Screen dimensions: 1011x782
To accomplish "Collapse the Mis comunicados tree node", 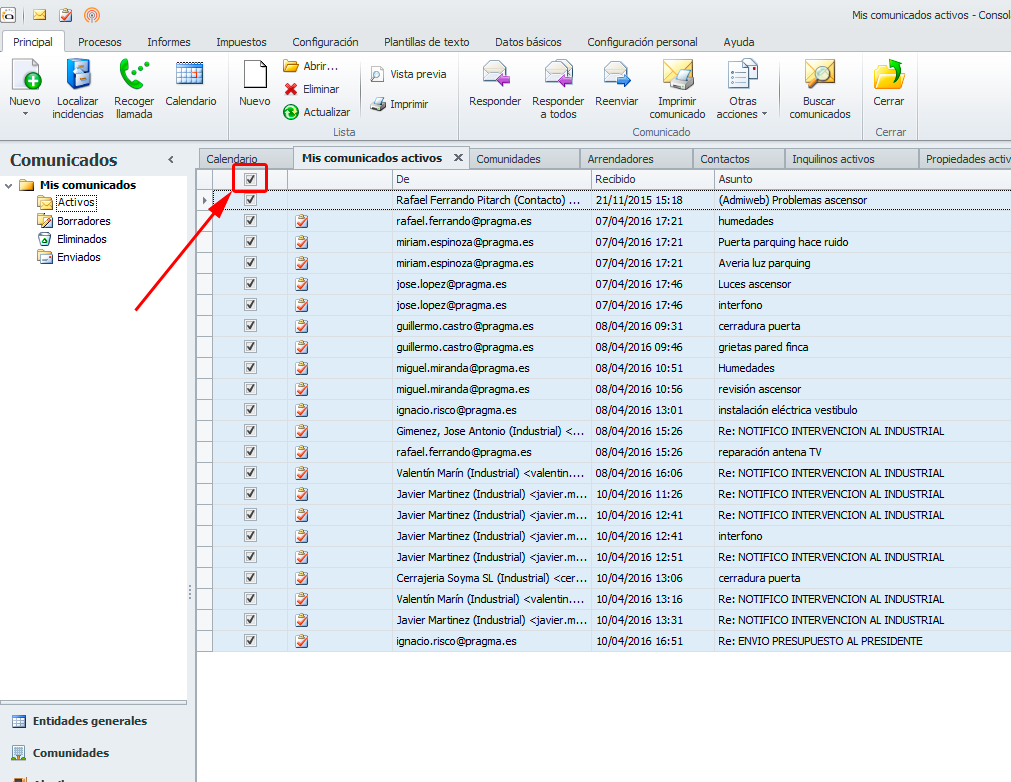I will (x=9, y=185).
